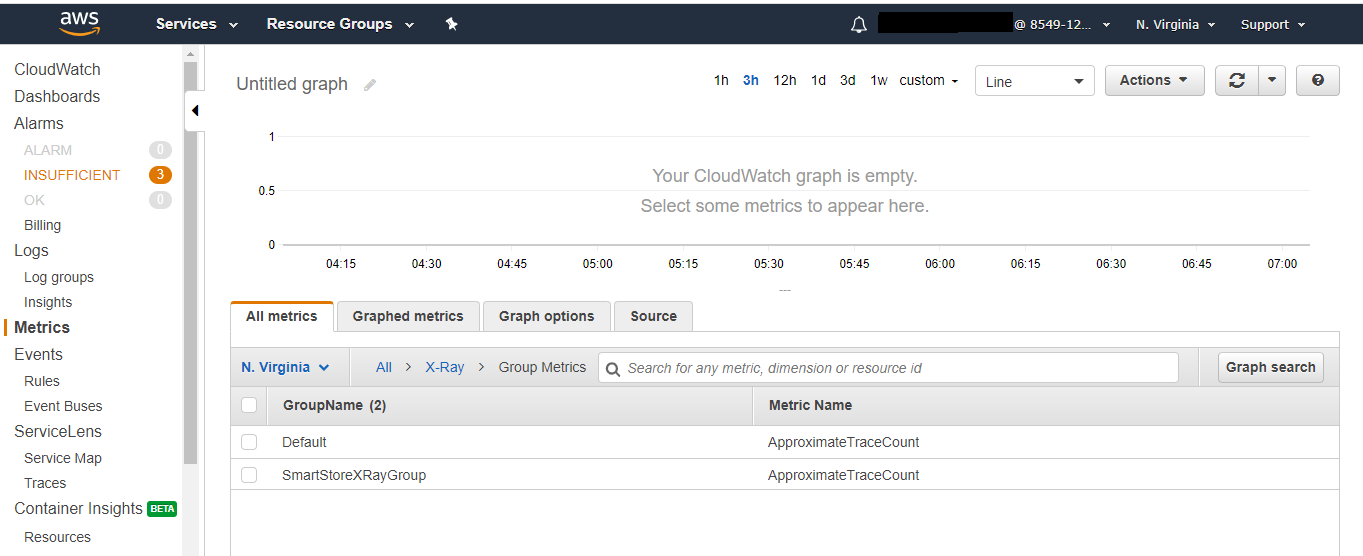Click the pin shortcut icon in header

pyautogui.click(x=451, y=24)
